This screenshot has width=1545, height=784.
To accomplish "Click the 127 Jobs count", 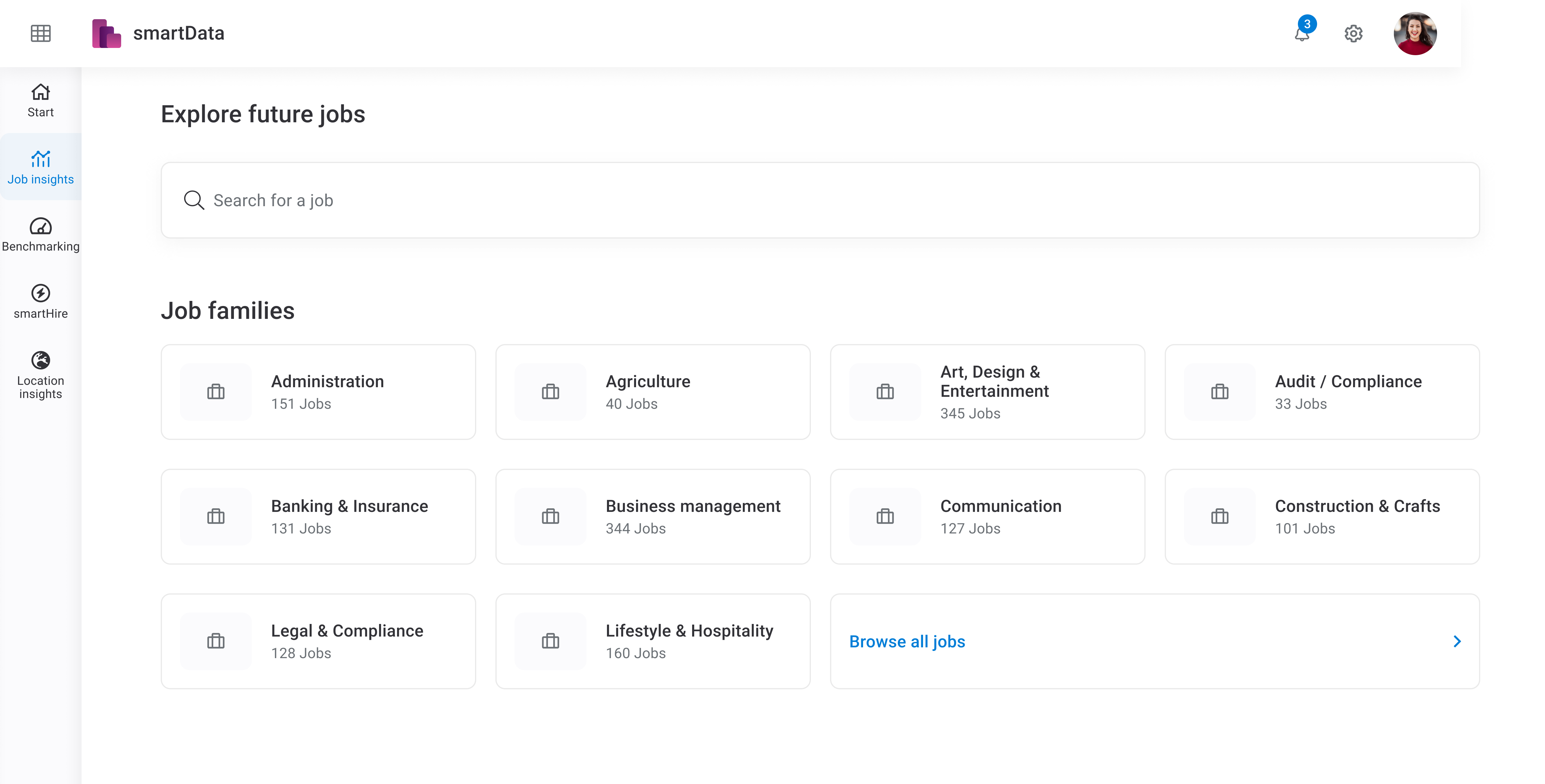I will click(x=970, y=529).
